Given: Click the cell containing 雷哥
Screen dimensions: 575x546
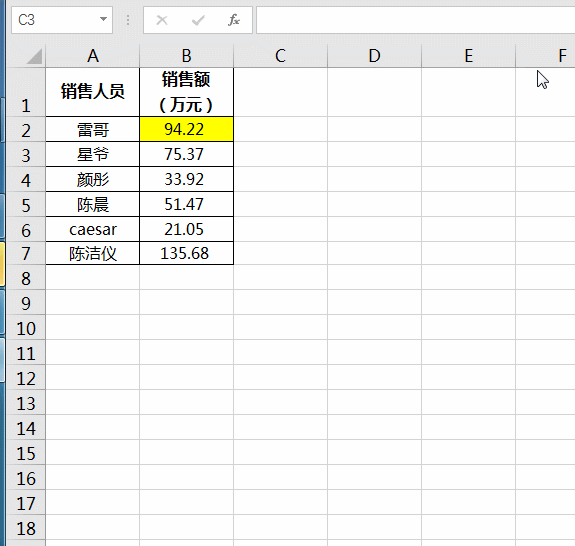Looking at the screenshot, I should [x=93, y=129].
